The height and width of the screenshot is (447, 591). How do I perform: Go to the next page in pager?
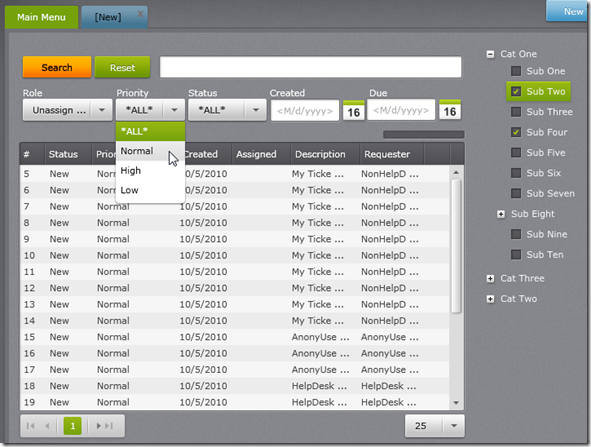point(98,426)
